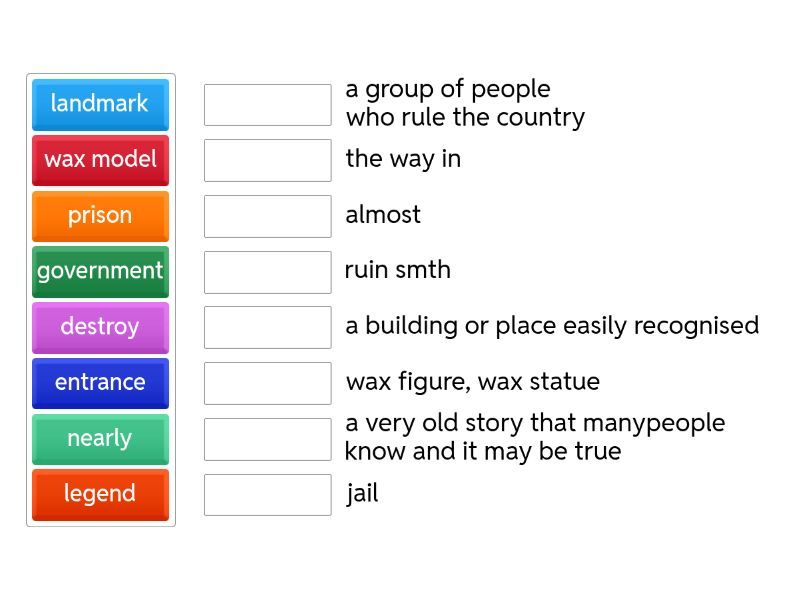Viewport: 800px width, 600px height.
Task: Click the 'jail' definition text
Action: tap(362, 494)
